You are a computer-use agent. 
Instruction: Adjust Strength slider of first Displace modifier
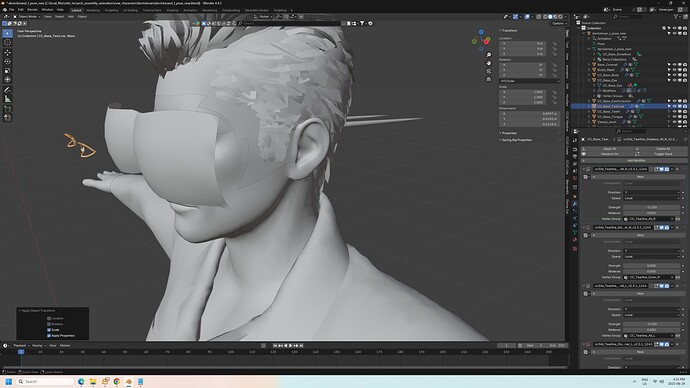click(651, 207)
